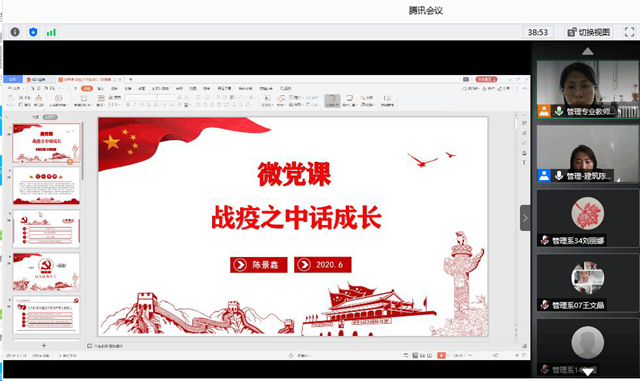Image resolution: width=640 pixels, height=381 pixels.
Task: Enter full screen with the corner brackets icon
Action: [629, 32]
